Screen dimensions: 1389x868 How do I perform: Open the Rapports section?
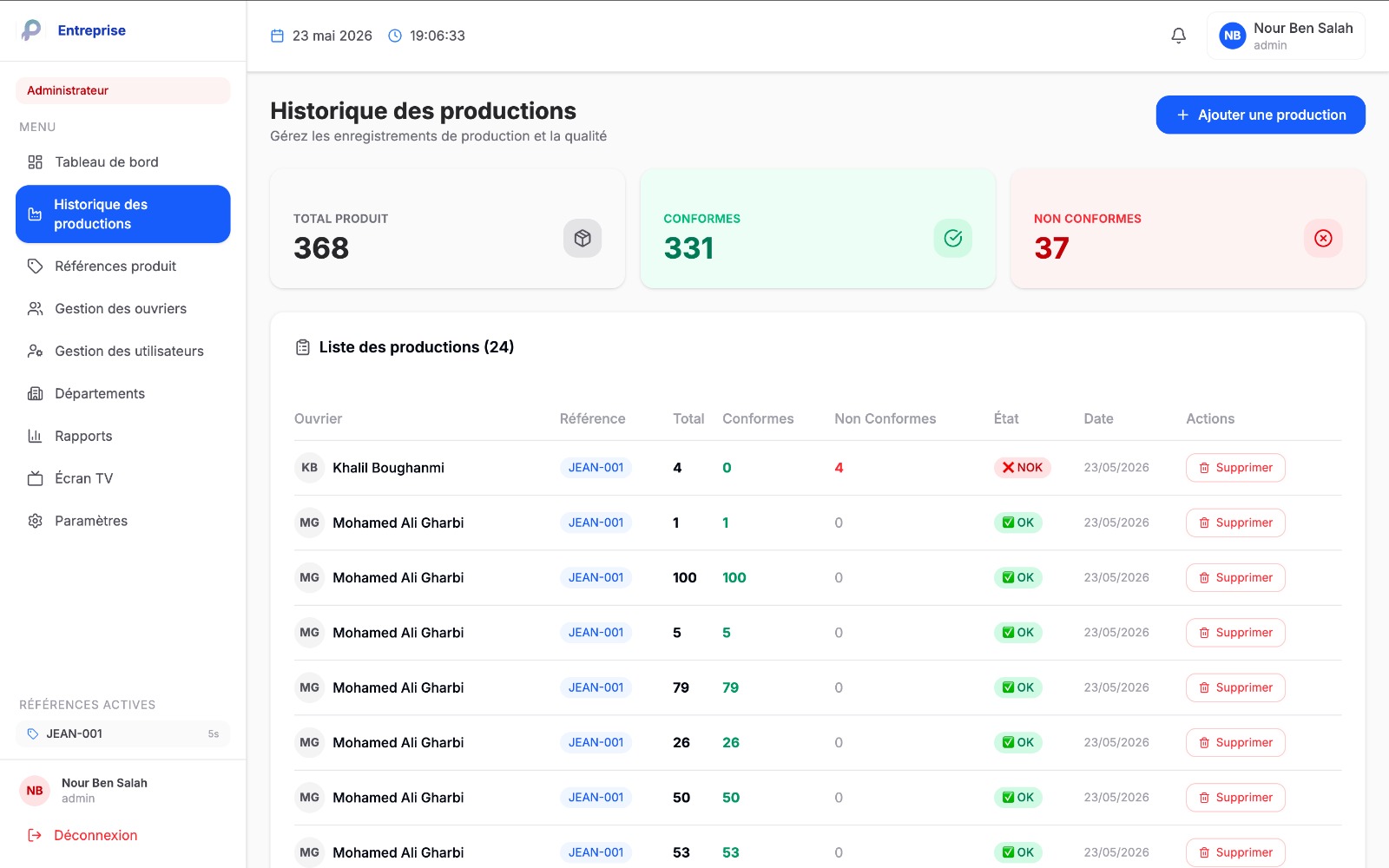pos(123,437)
